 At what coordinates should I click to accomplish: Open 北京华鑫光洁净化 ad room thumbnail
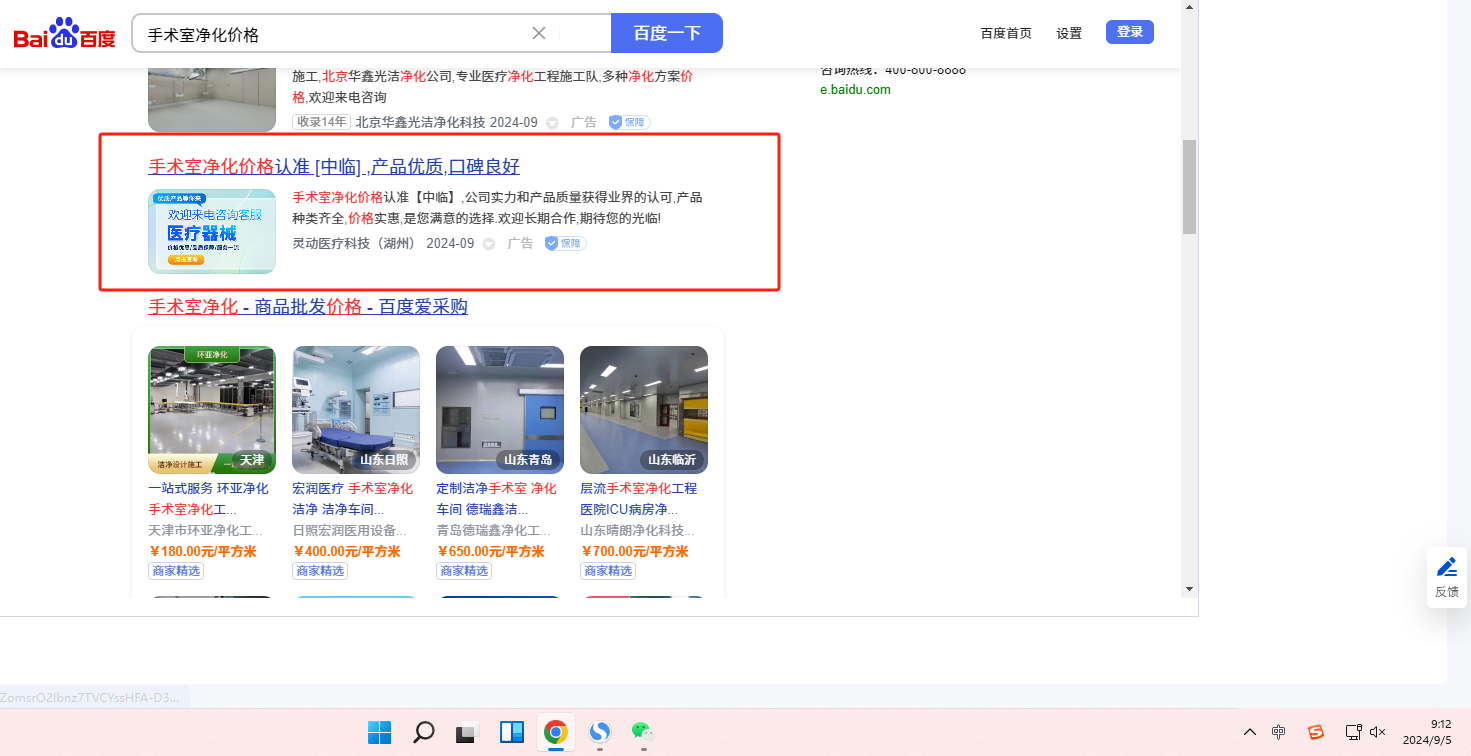point(212,100)
